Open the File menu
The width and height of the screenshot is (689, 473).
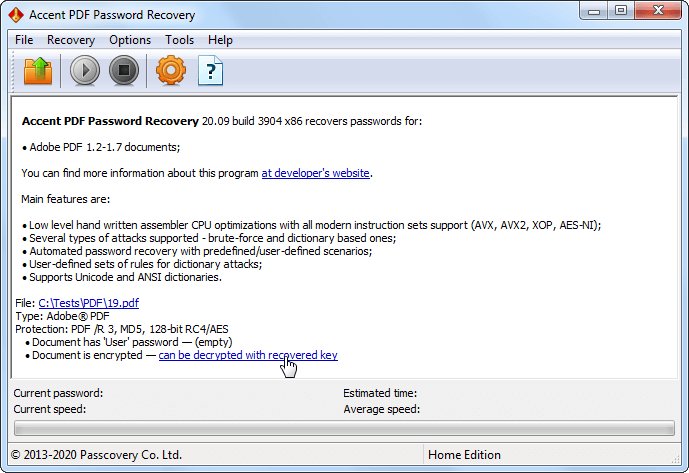[24, 40]
